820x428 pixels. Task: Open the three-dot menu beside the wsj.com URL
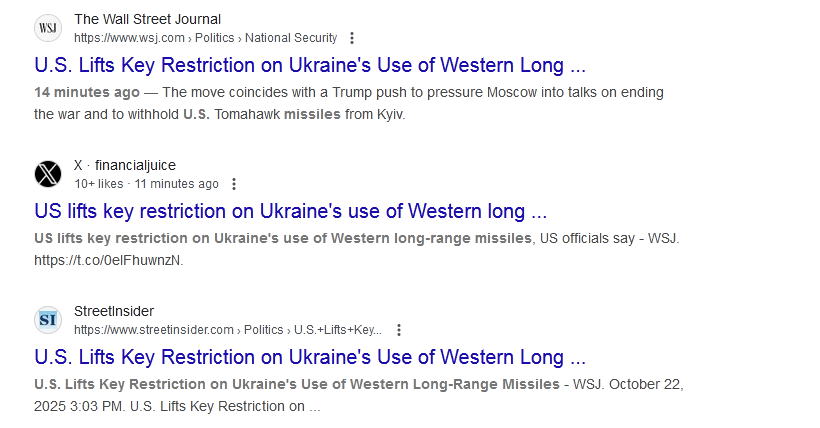click(x=351, y=38)
